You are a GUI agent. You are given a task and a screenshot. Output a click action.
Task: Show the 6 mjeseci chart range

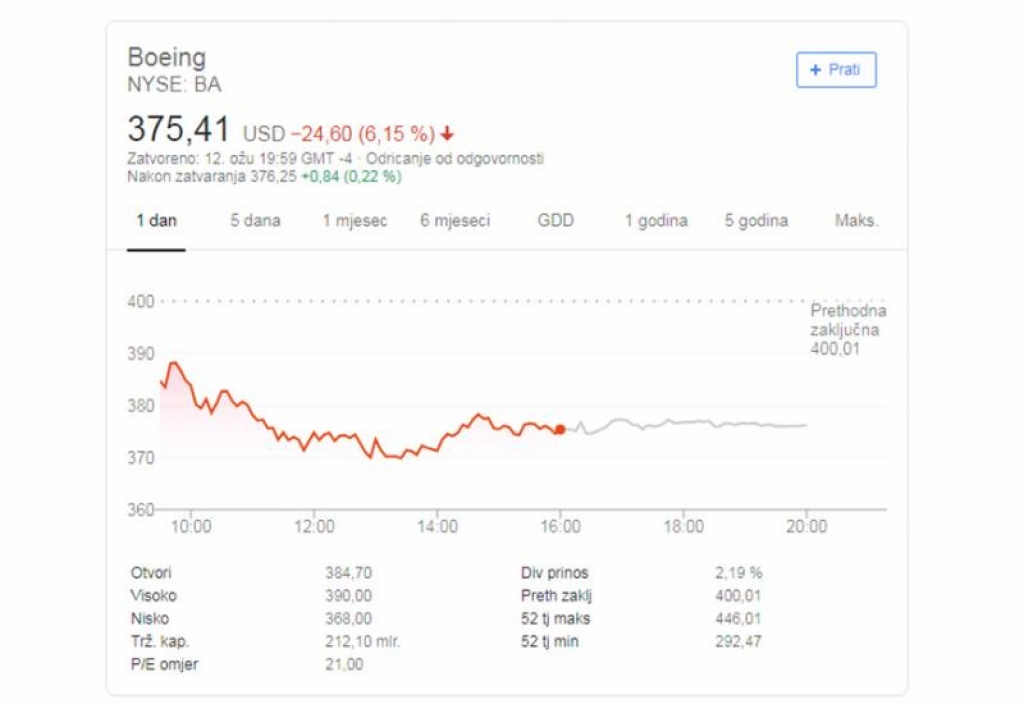(x=455, y=221)
